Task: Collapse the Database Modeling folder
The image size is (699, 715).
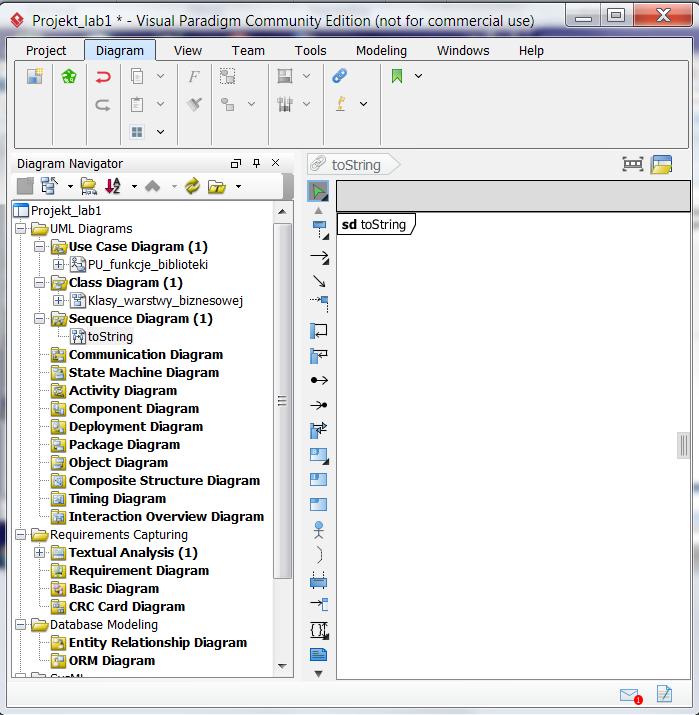Action: pos(21,624)
